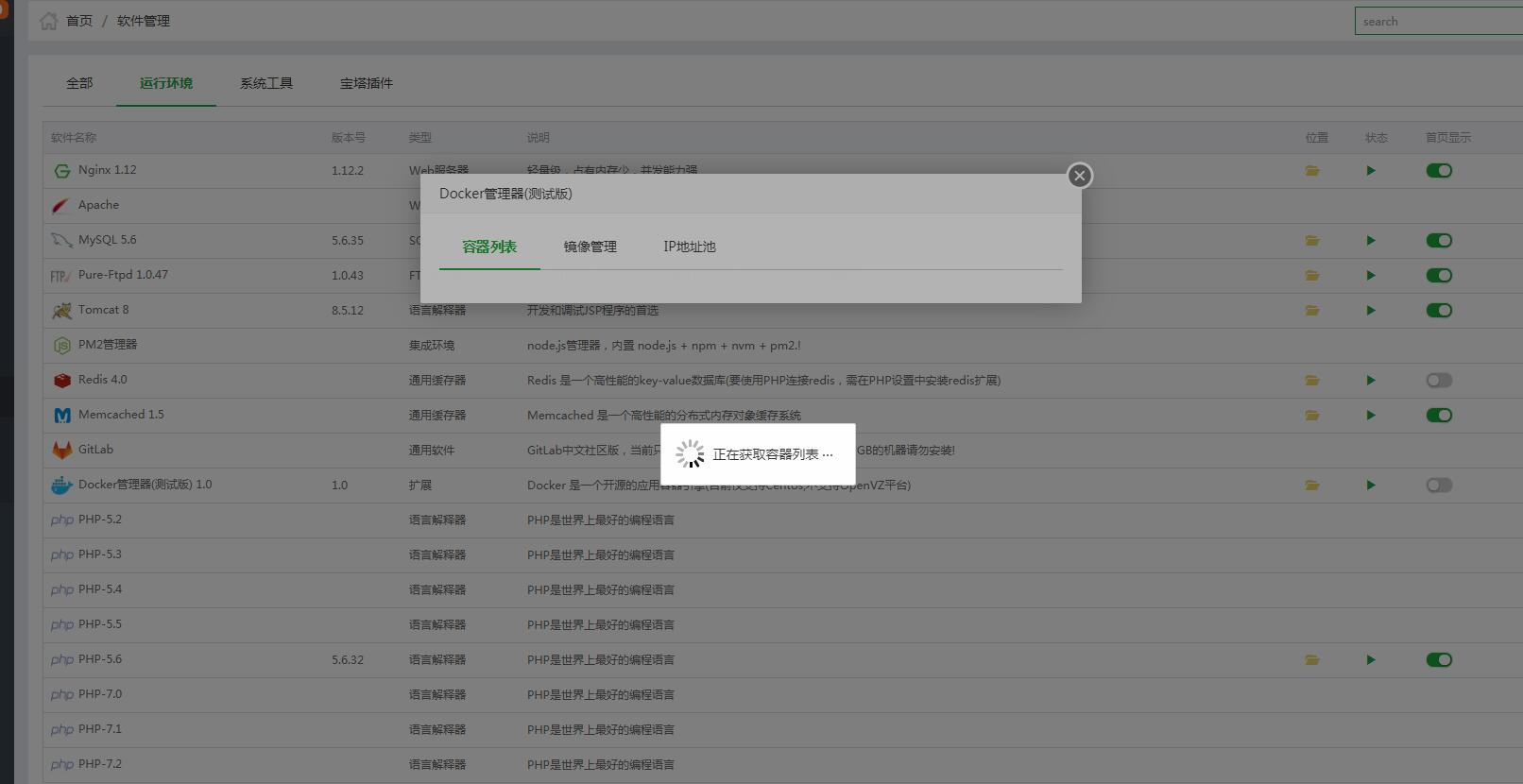Toggle Tomcat homepage display switch
Image resolution: width=1523 pixels, height=784 pixels.
coord(1439,311)
